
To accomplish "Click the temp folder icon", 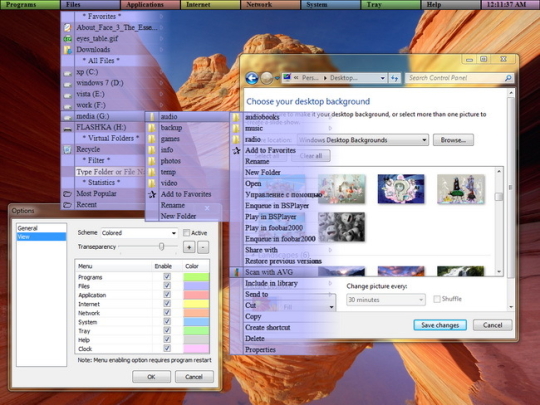I will [x=152, y=172].
